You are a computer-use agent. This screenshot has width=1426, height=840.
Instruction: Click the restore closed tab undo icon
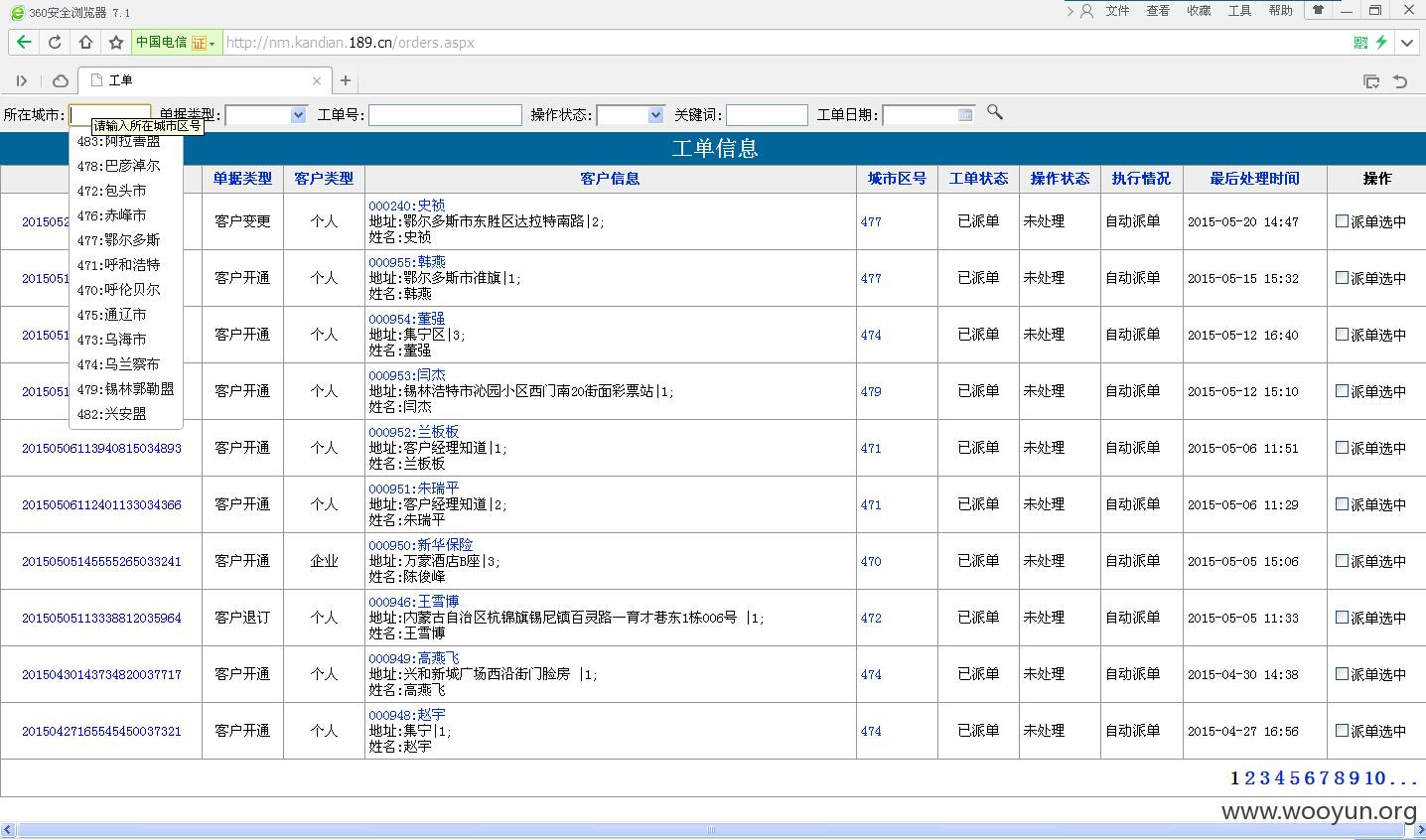pyautogui.click(x=1401, y=81)
